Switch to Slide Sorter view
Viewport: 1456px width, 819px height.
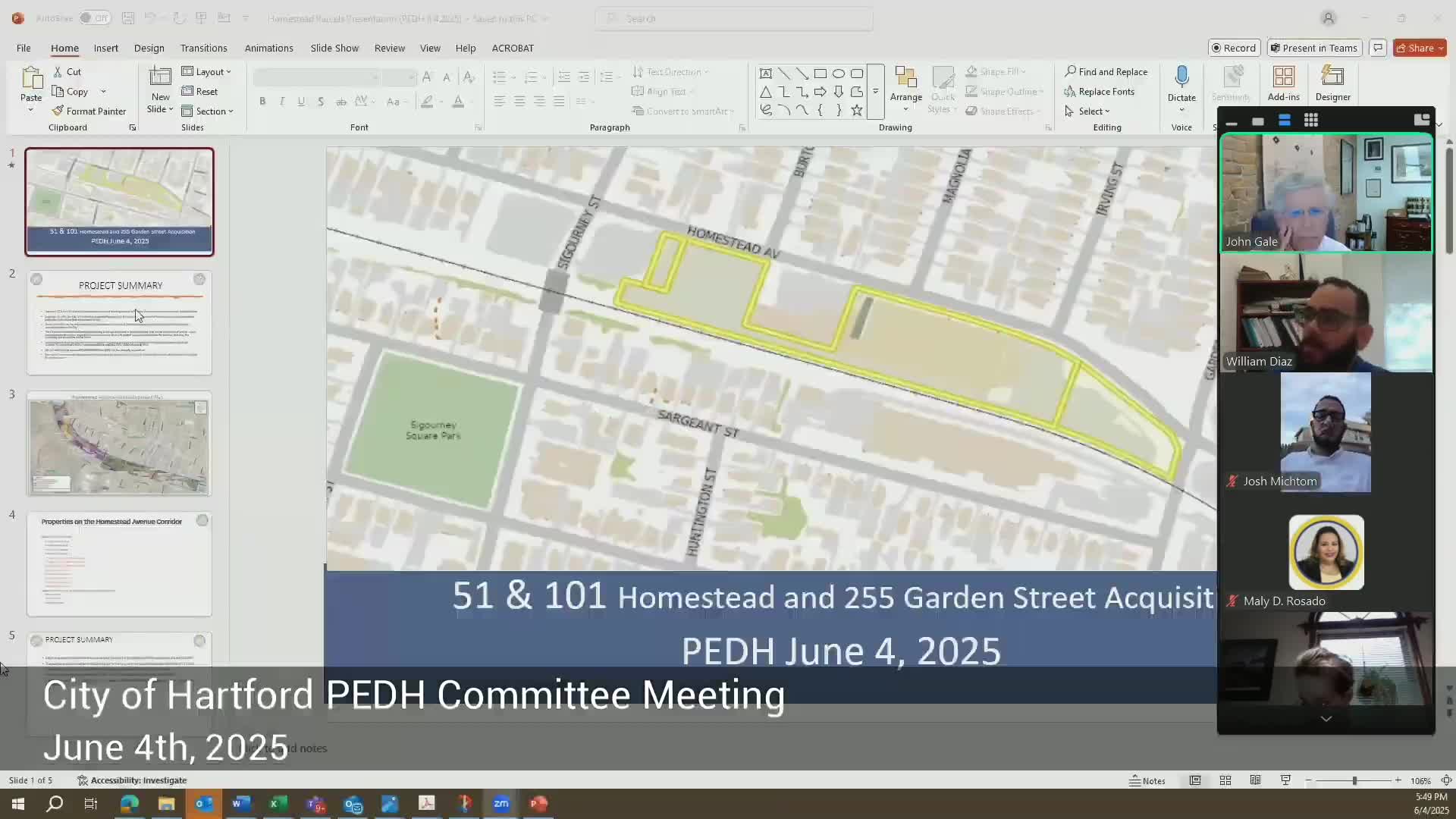pyautogui.click(x=1225, y=780)
